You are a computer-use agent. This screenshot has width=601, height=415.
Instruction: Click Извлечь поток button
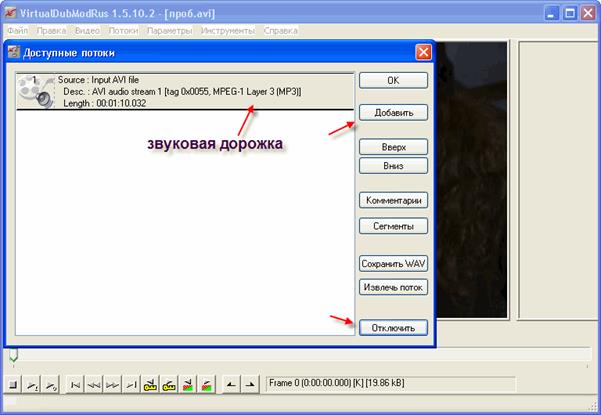[x=393, y=287]
